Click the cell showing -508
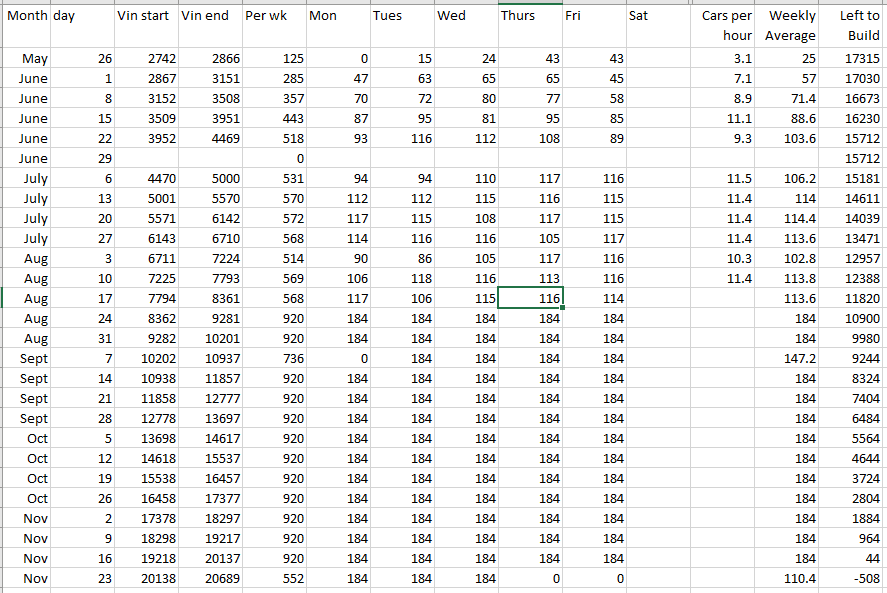Viewport: 887px width, 593px height. click(x=853, y=579)
